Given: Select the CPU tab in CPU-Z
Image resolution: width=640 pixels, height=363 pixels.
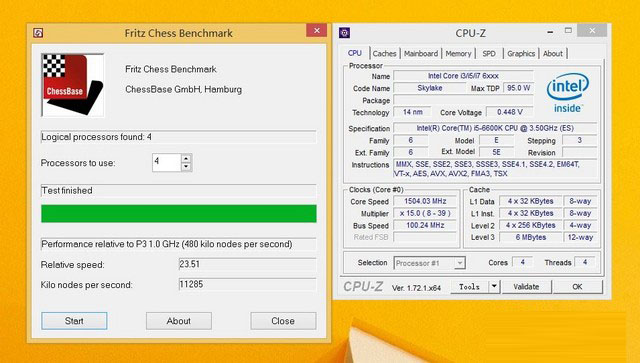Looking at the screenshot, I should [355, 53].
